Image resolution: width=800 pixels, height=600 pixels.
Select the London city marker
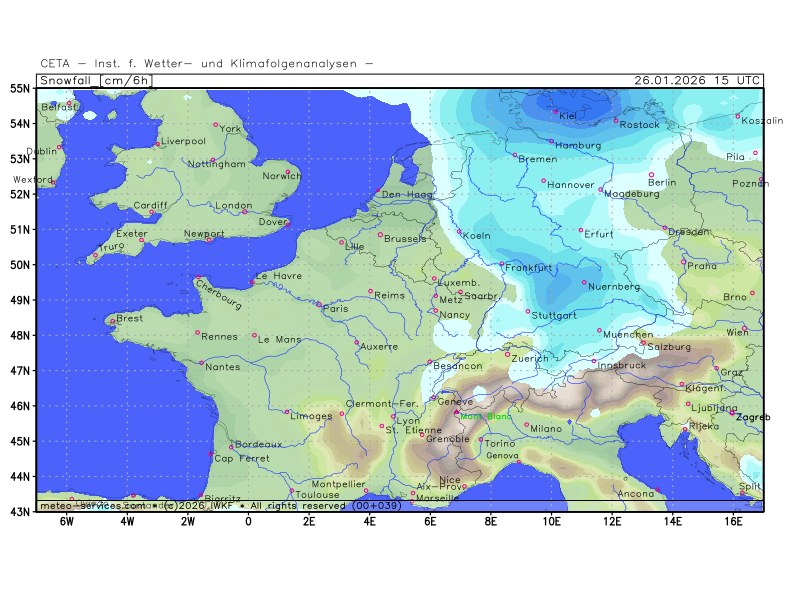244,211
